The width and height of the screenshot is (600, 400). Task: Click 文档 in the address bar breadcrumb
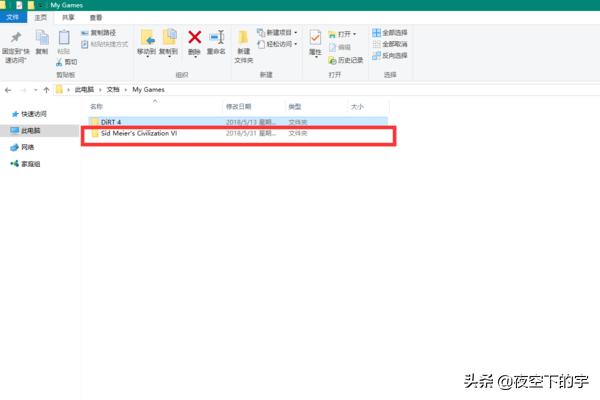[x=113, y=90]
